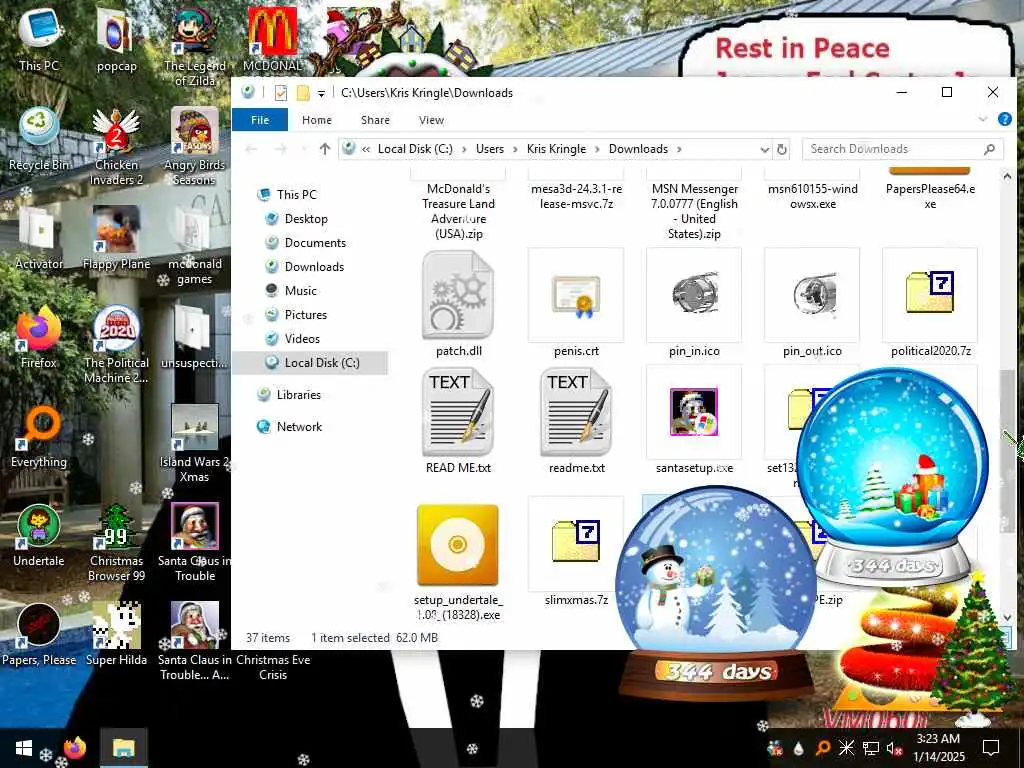Click the taskbar clock showing 3:23 AM
Screen dimensions: 1024x768
click(x=938, y=748)
